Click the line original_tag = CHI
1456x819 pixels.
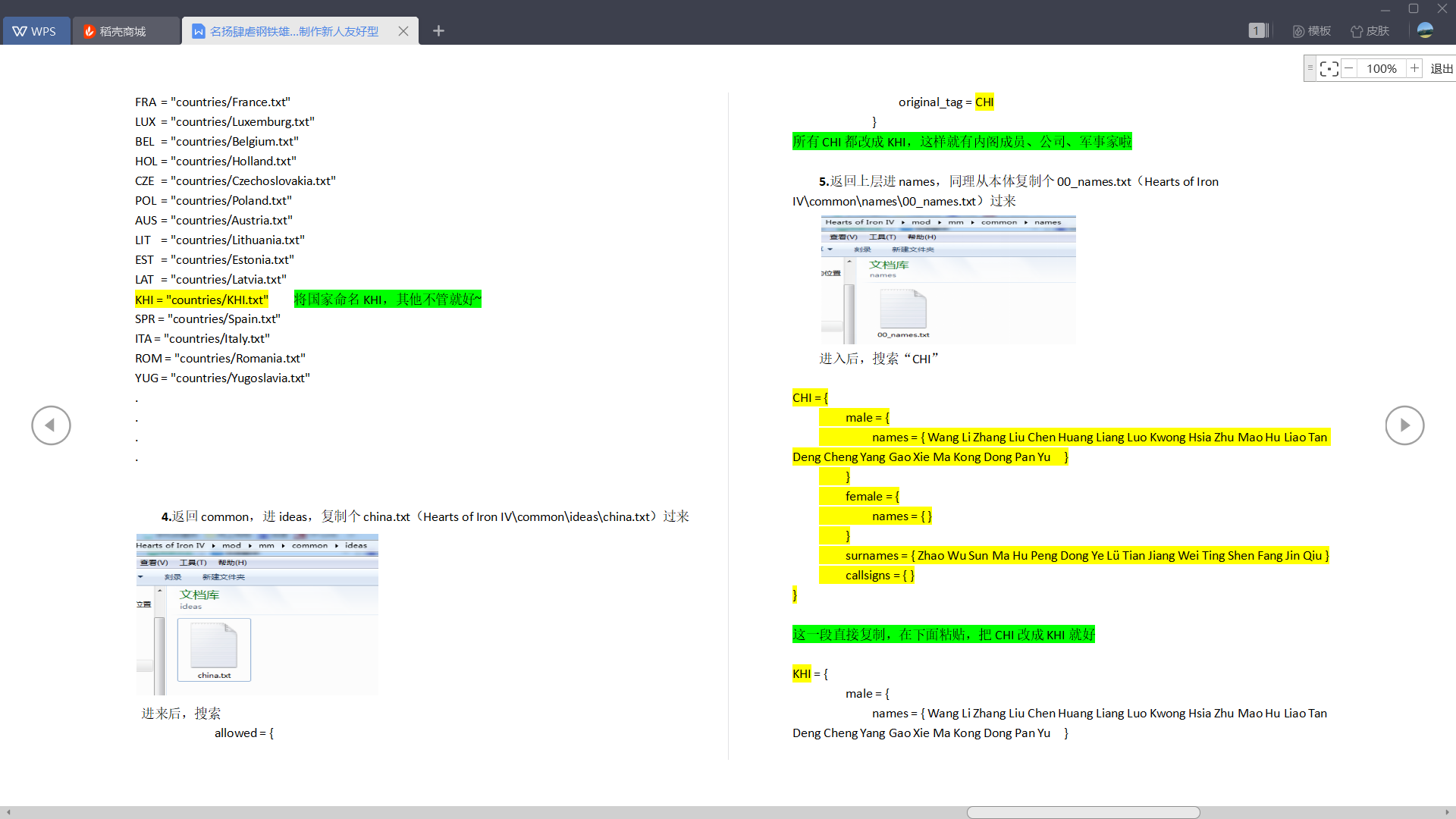point(946,102)
